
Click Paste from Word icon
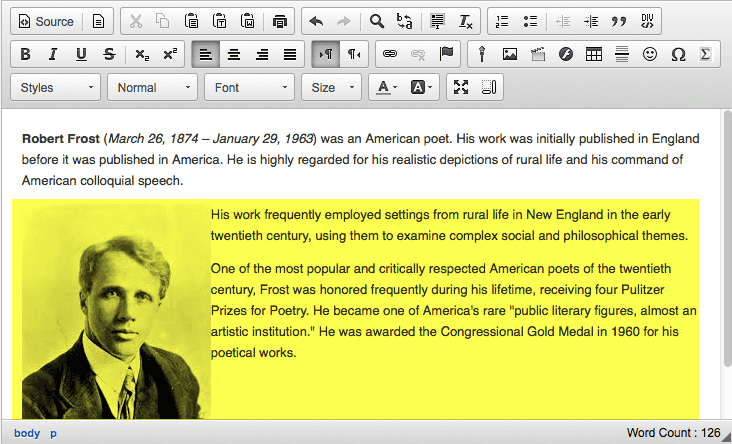click(x=247, y=21)
